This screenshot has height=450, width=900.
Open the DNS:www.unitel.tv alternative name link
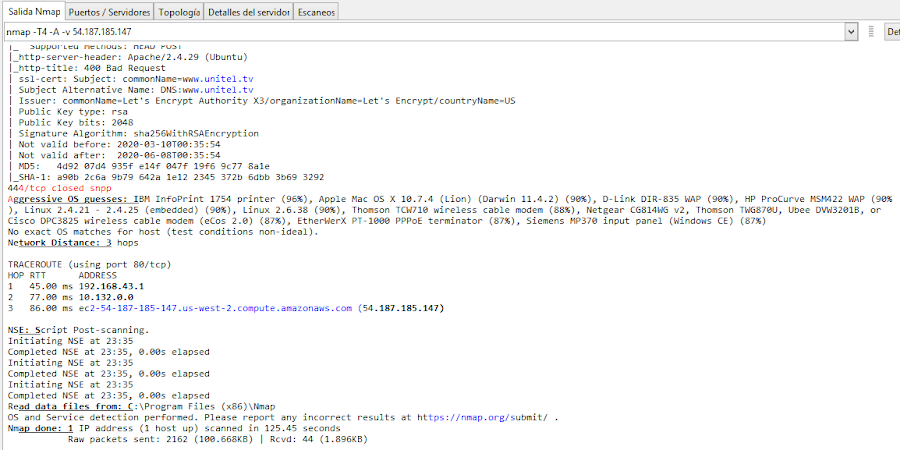218,90
